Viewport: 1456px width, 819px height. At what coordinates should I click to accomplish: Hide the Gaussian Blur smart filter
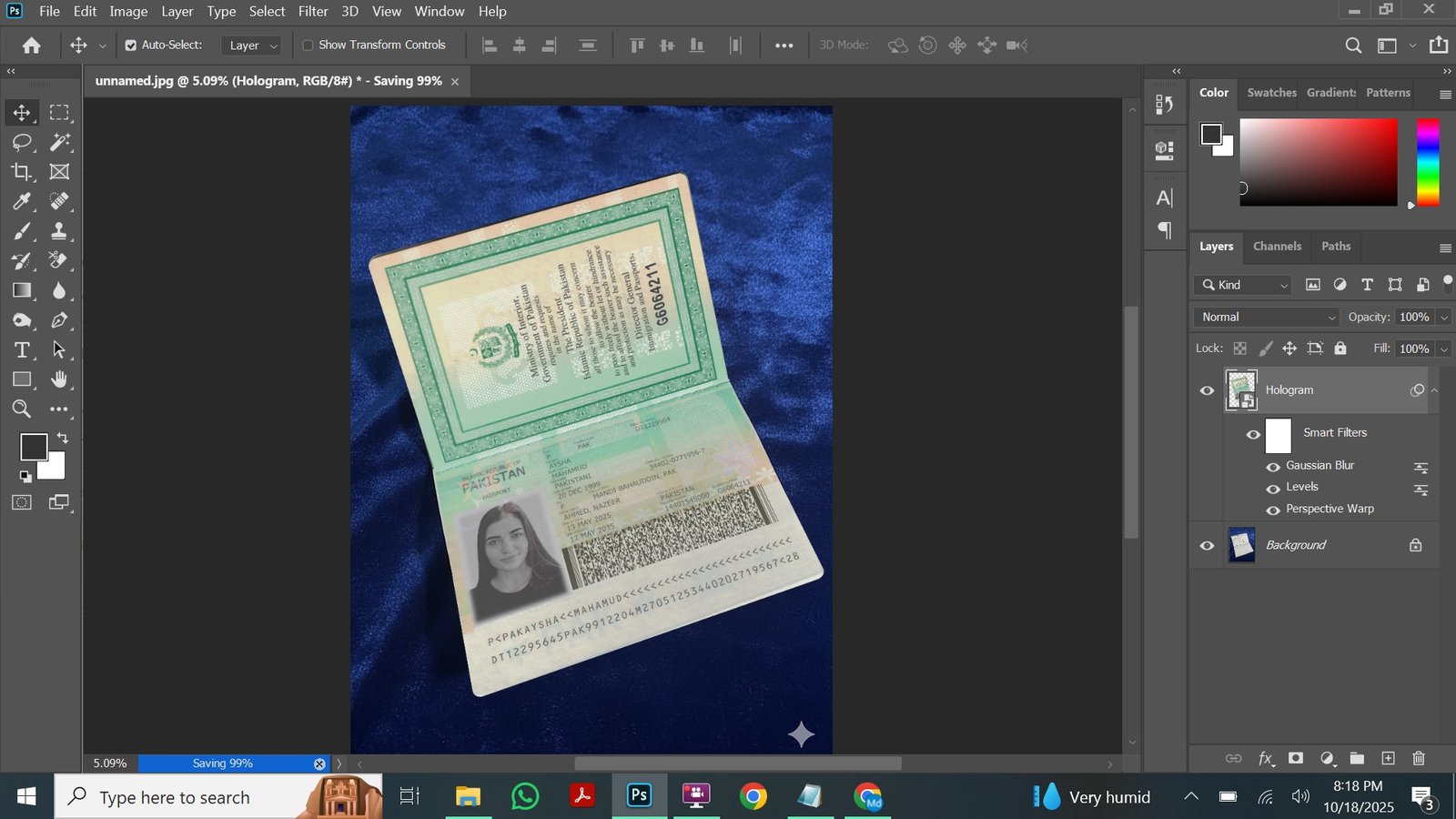point(1273,466)
